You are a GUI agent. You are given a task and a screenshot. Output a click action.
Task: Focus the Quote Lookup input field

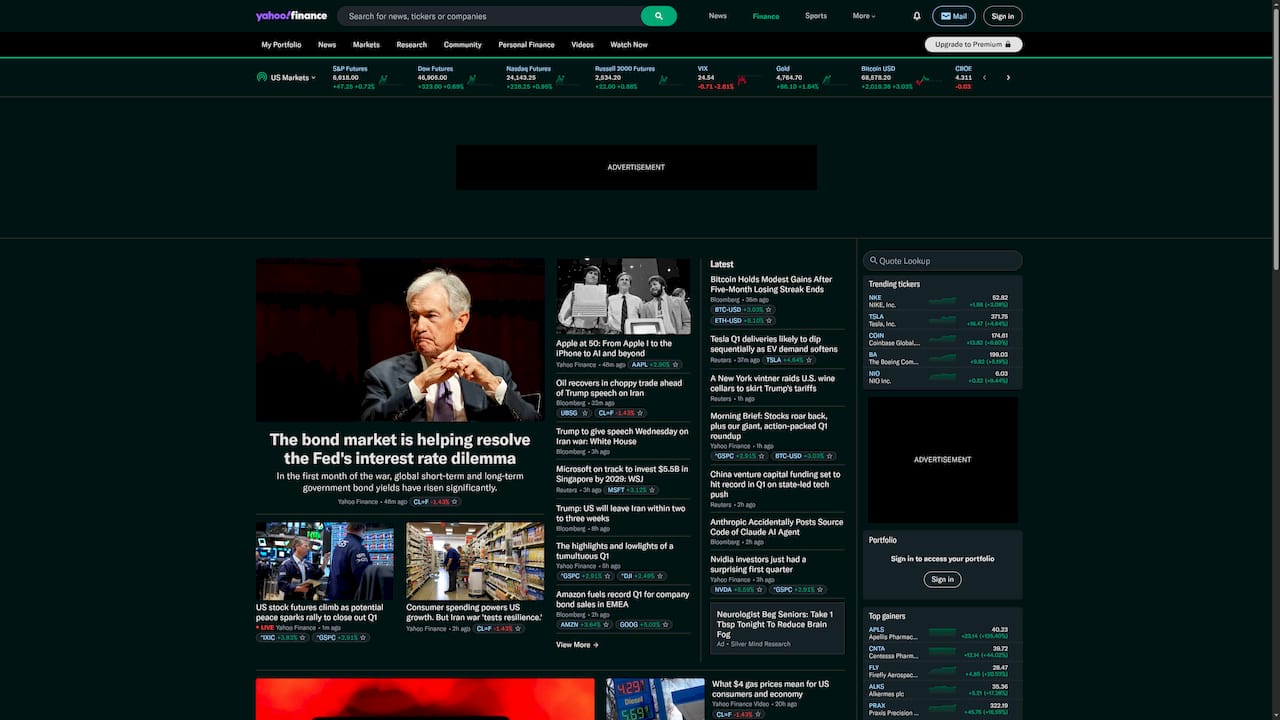(x=943, y=261)
